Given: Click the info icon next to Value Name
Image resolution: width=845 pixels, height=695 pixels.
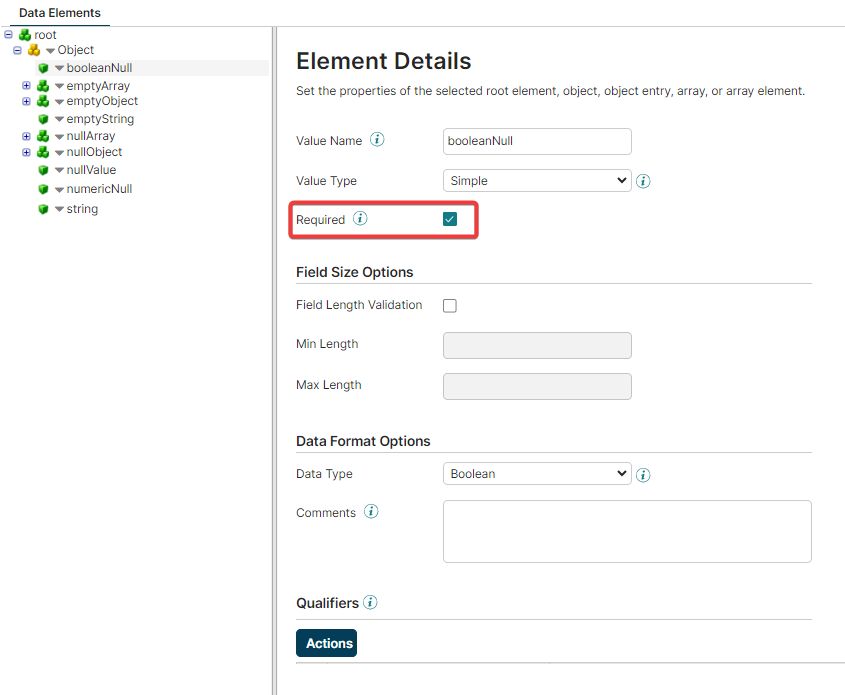Looking at the screenshot, I should [x=377, y=140].
